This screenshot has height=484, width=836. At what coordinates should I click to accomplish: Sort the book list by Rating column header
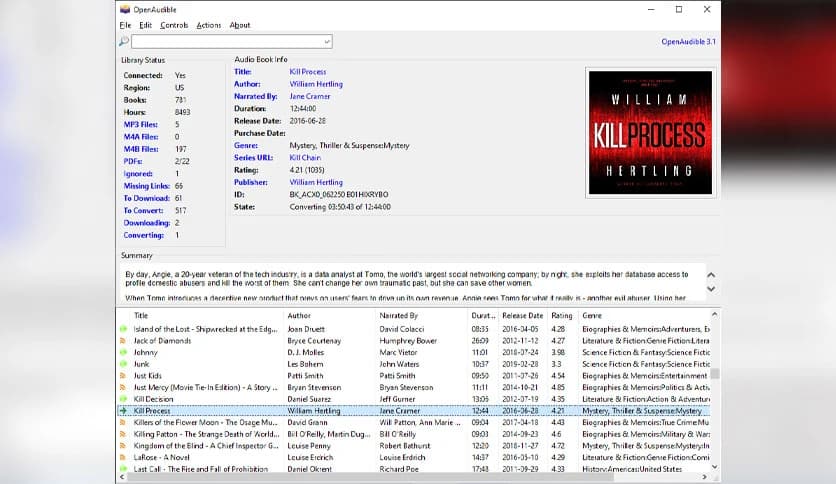561,315
